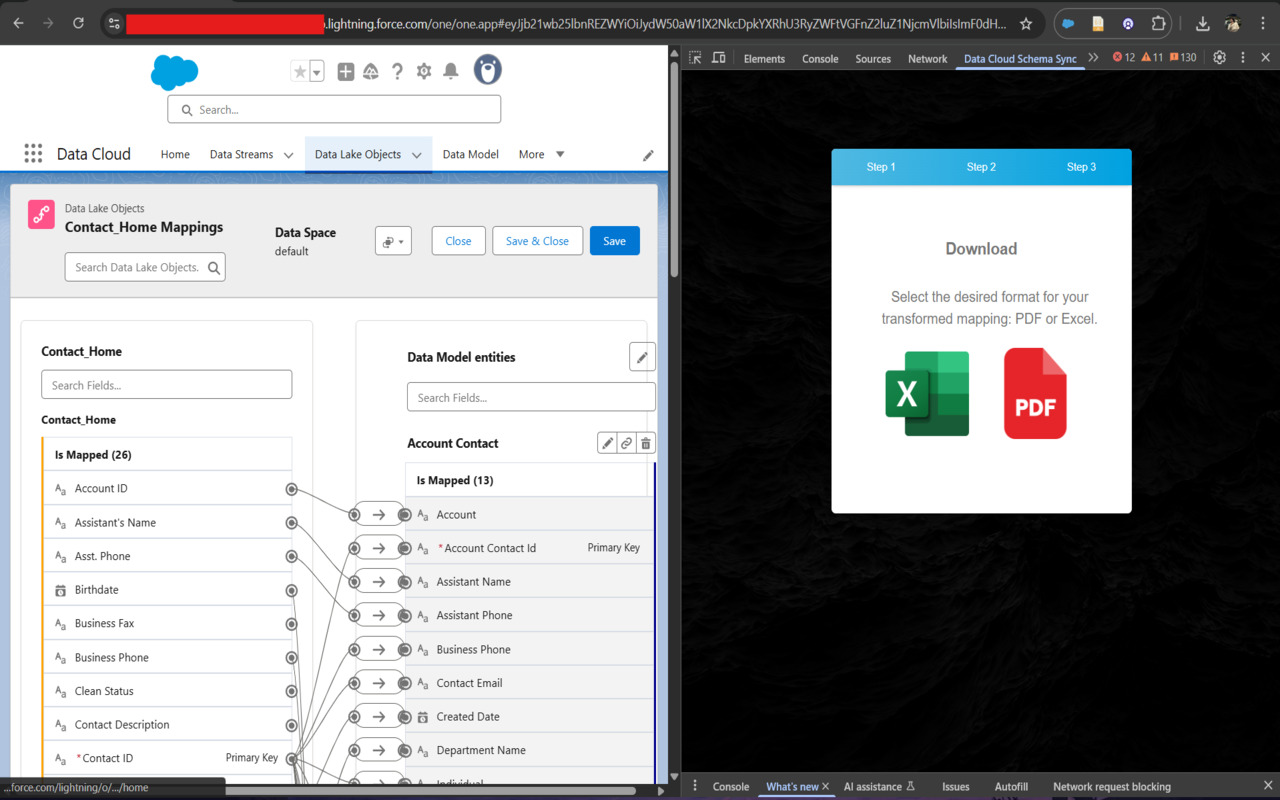
Task: Open the Home nav tab
Action: tap(175, 154)
